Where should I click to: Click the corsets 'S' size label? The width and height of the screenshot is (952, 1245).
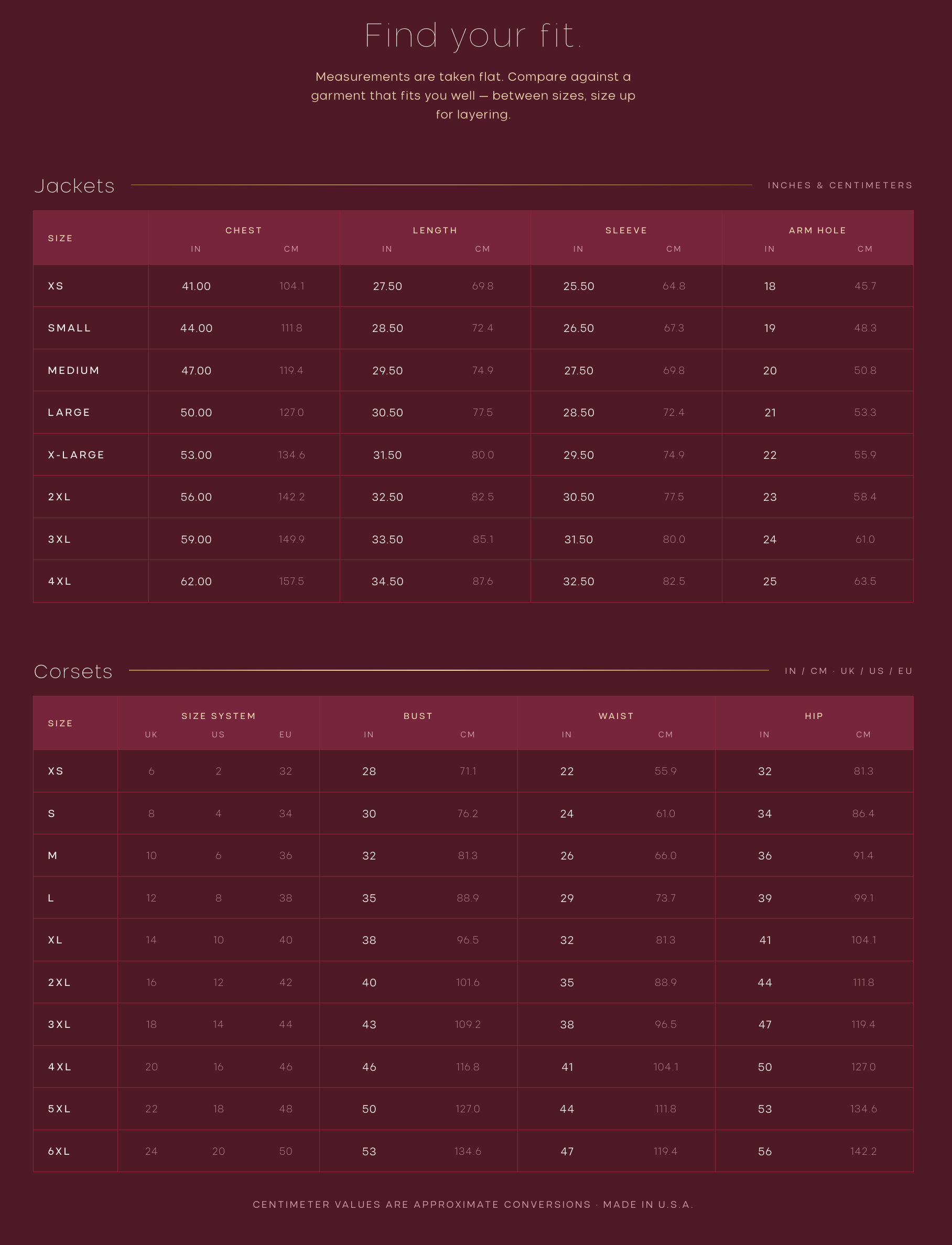coord(51,814)
